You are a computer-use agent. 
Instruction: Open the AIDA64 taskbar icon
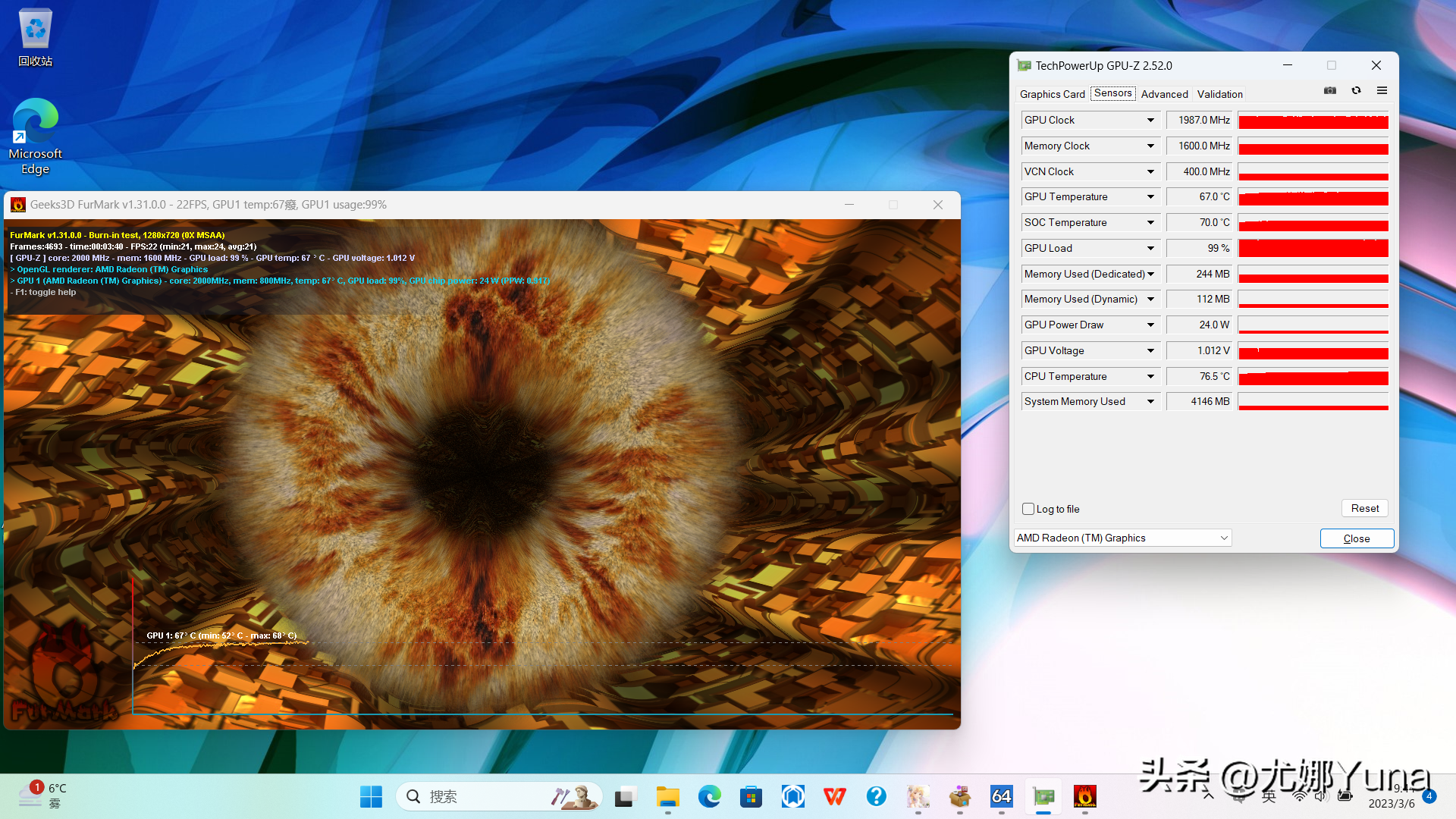pyautogui.click(x=1001, y=796)
